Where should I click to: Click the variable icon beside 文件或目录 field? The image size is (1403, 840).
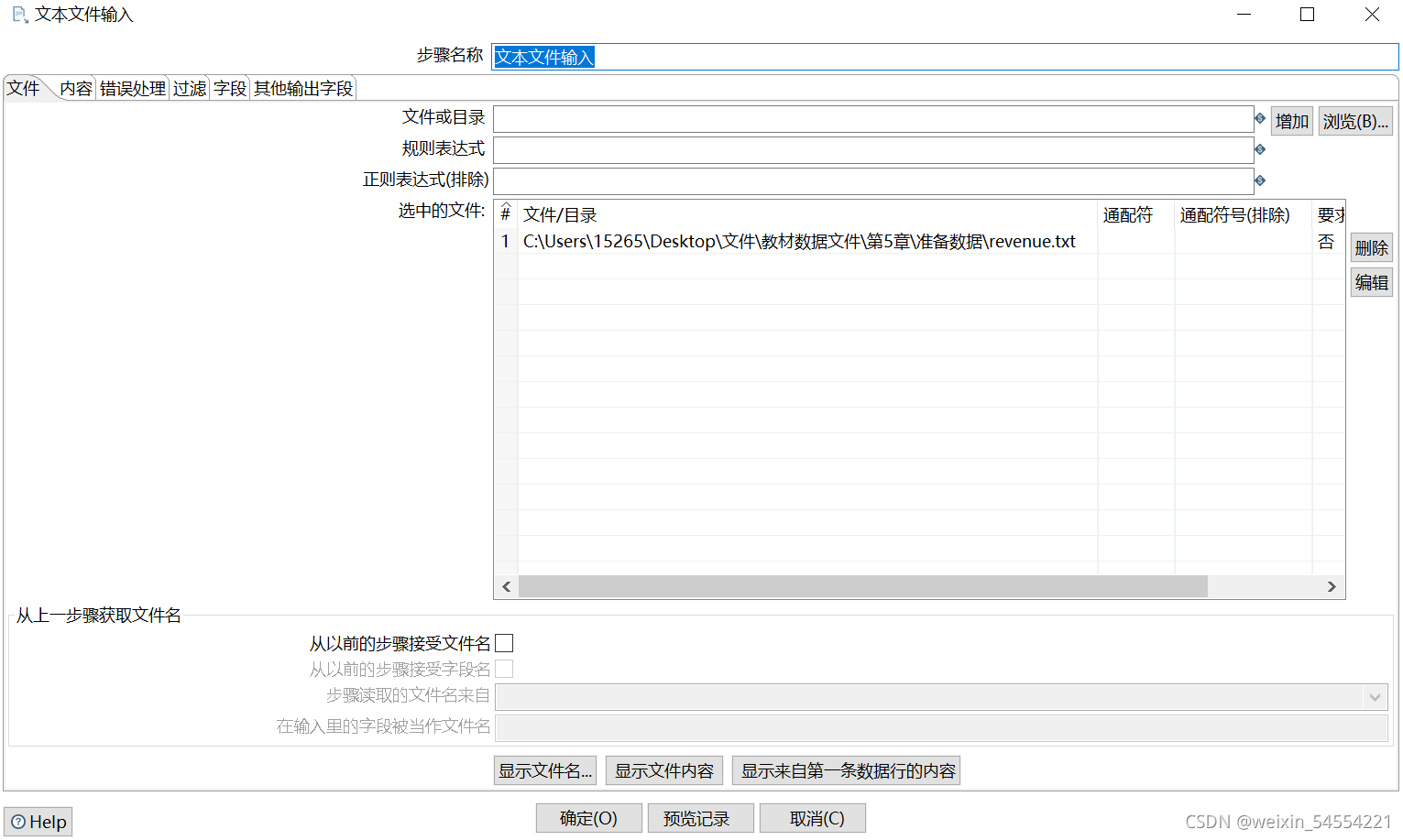tap(1260, 118)
